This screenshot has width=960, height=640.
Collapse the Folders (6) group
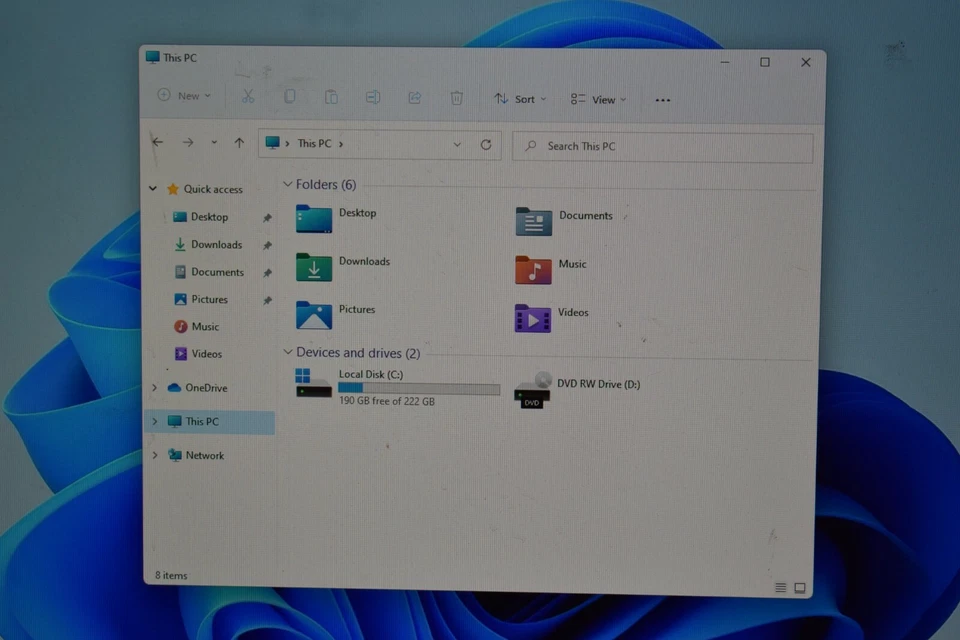pyautogui.click(x=288, y=184)
